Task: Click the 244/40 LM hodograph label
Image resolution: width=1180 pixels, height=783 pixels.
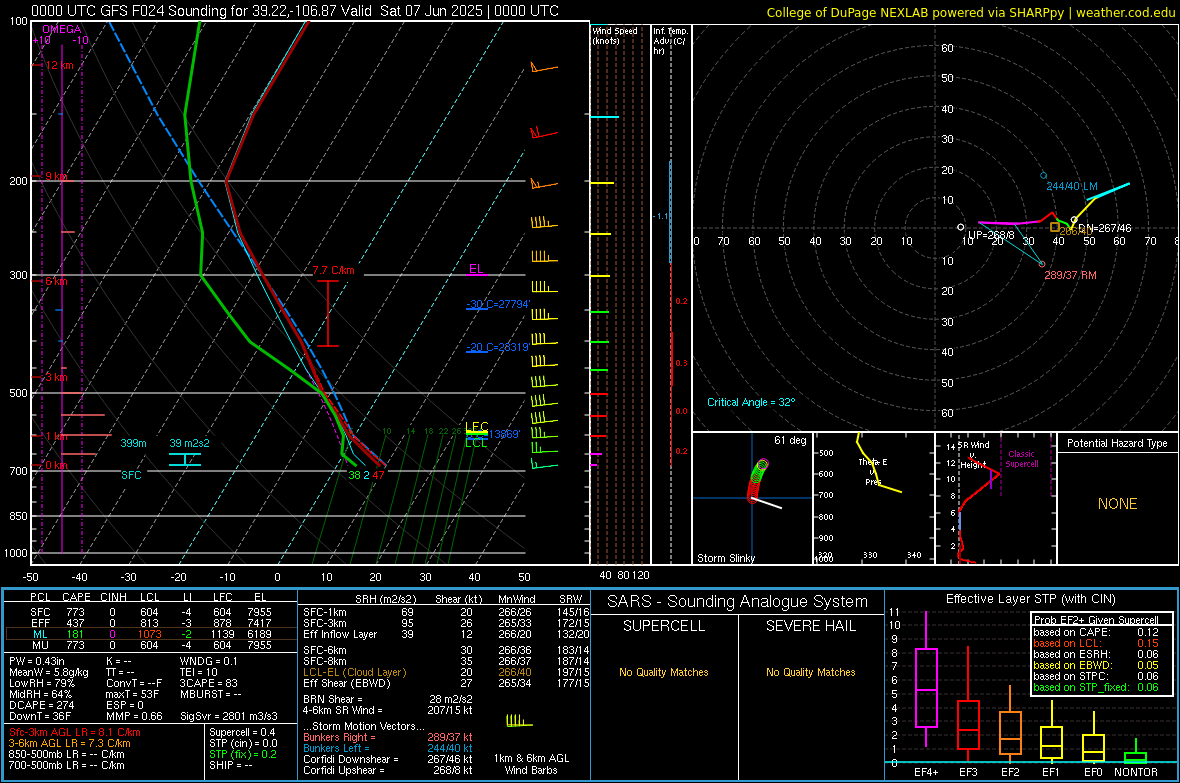Action: click(x=1072, y=186)
